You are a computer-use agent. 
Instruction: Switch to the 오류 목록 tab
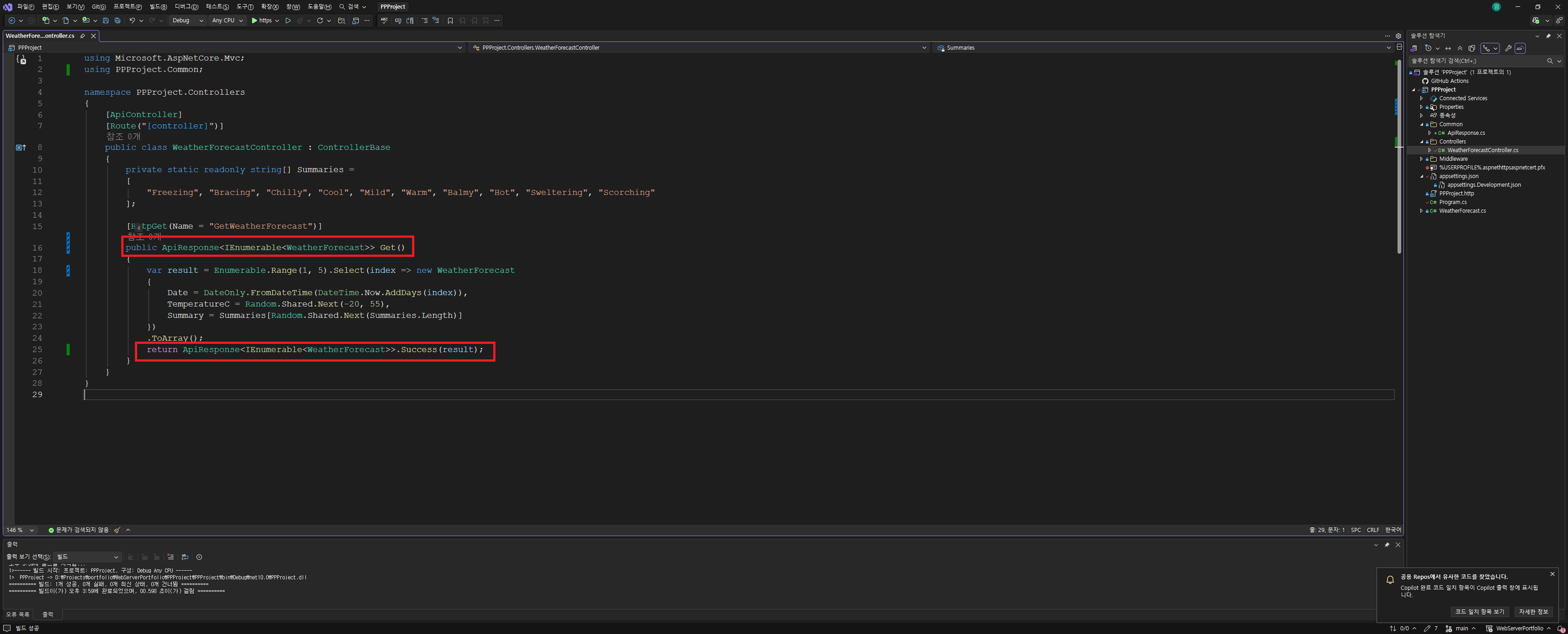pos(18,614)
